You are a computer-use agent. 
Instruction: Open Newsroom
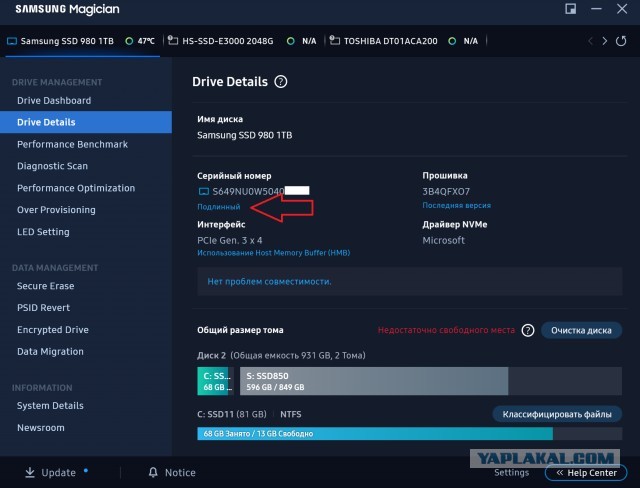(x=41, y=428)
